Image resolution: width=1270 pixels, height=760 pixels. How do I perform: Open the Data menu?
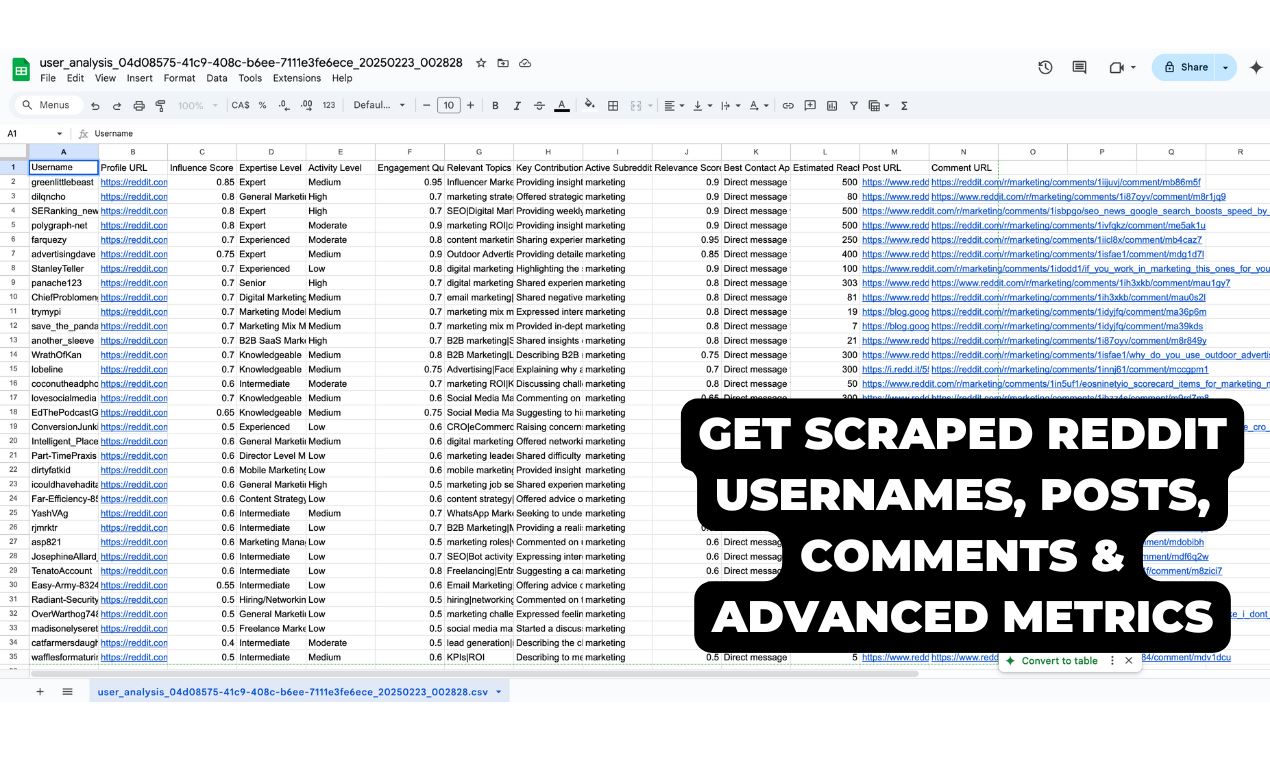(x=217, y=78)
